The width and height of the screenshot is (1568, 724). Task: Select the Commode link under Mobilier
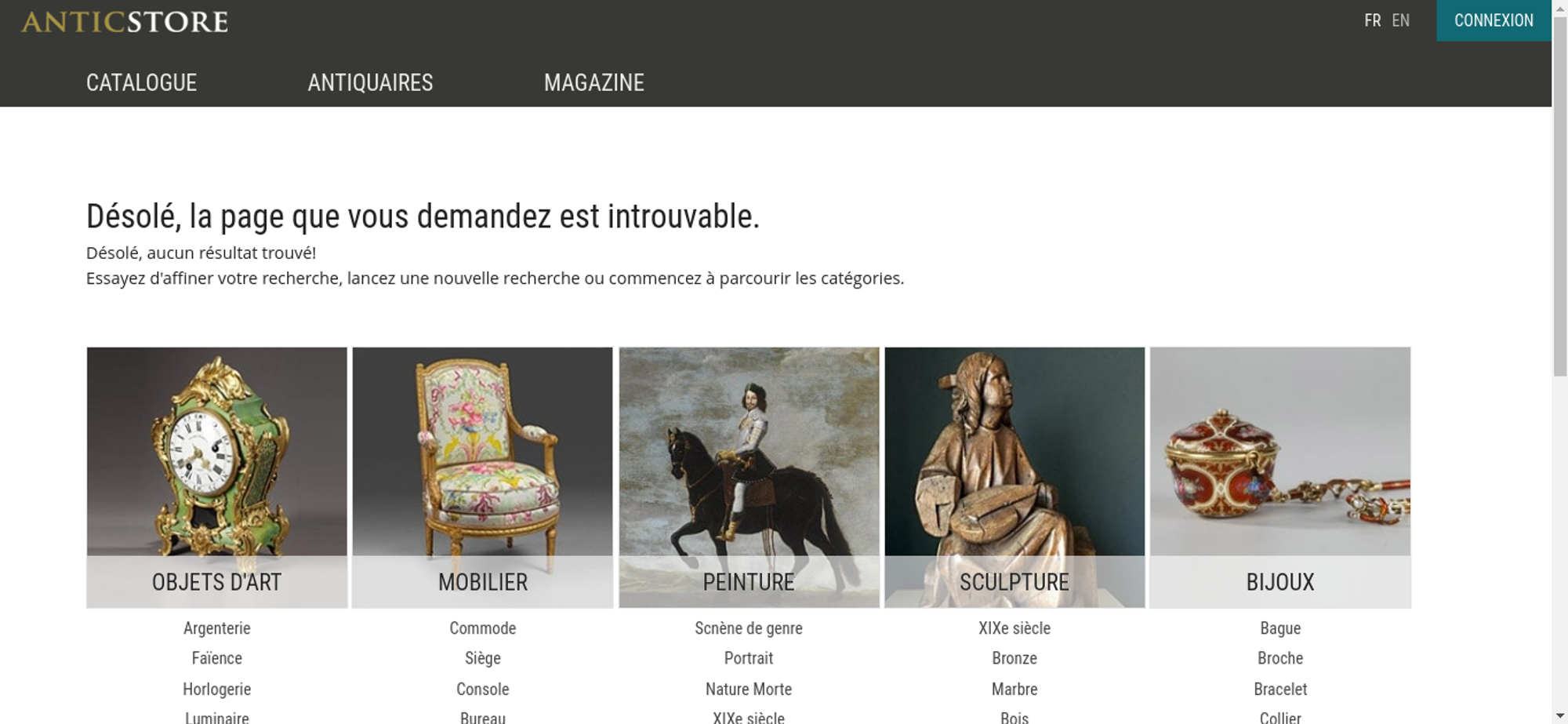[483, 628]
